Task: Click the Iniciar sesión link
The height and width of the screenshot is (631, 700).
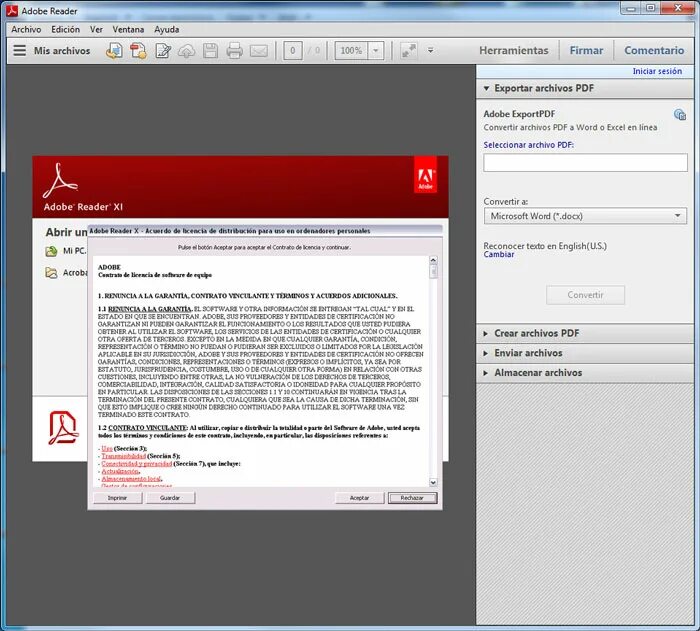Action: pyautogui.click(x=657, y=71)
